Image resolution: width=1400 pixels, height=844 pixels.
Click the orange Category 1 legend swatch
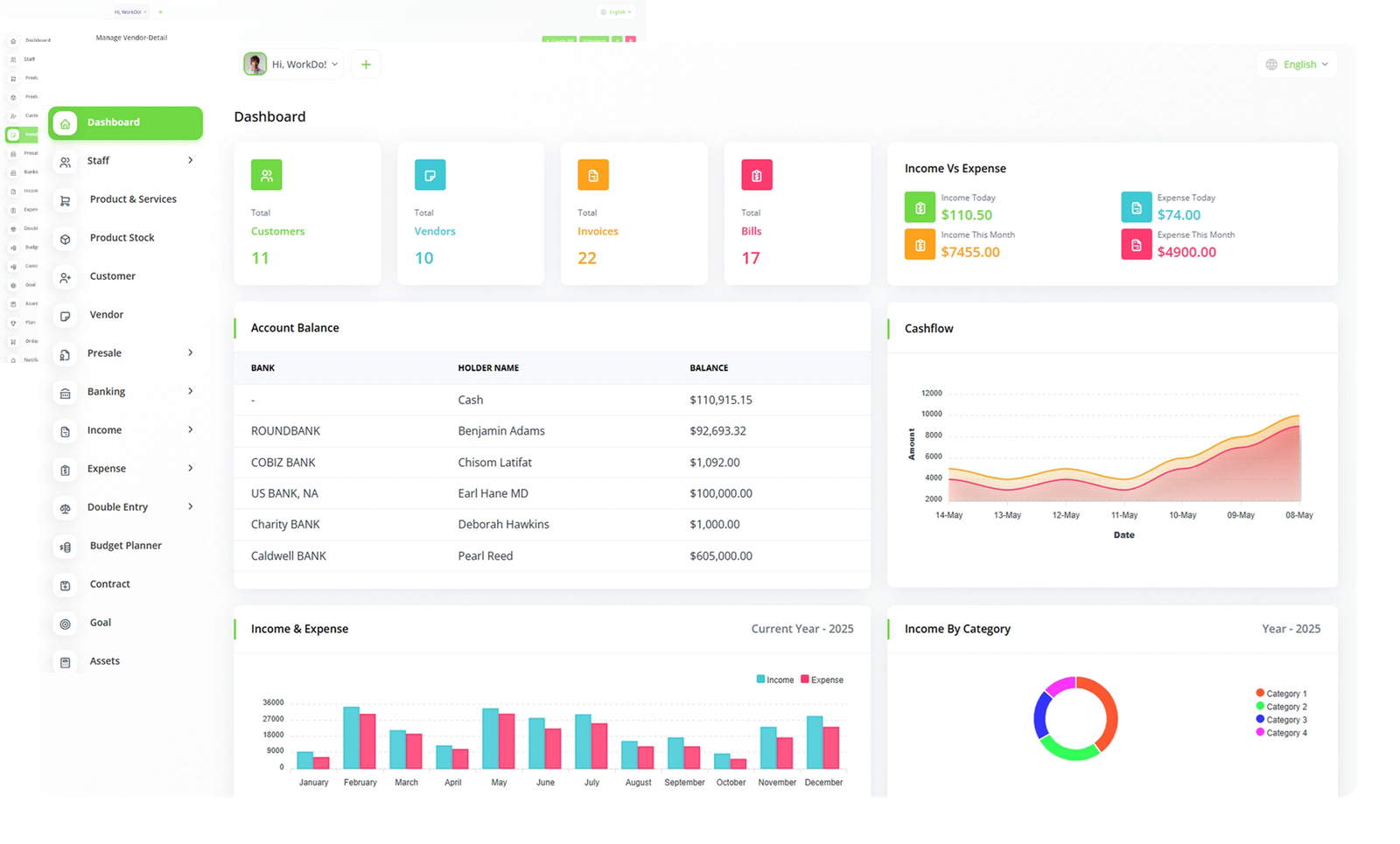tap(1260, 693)
